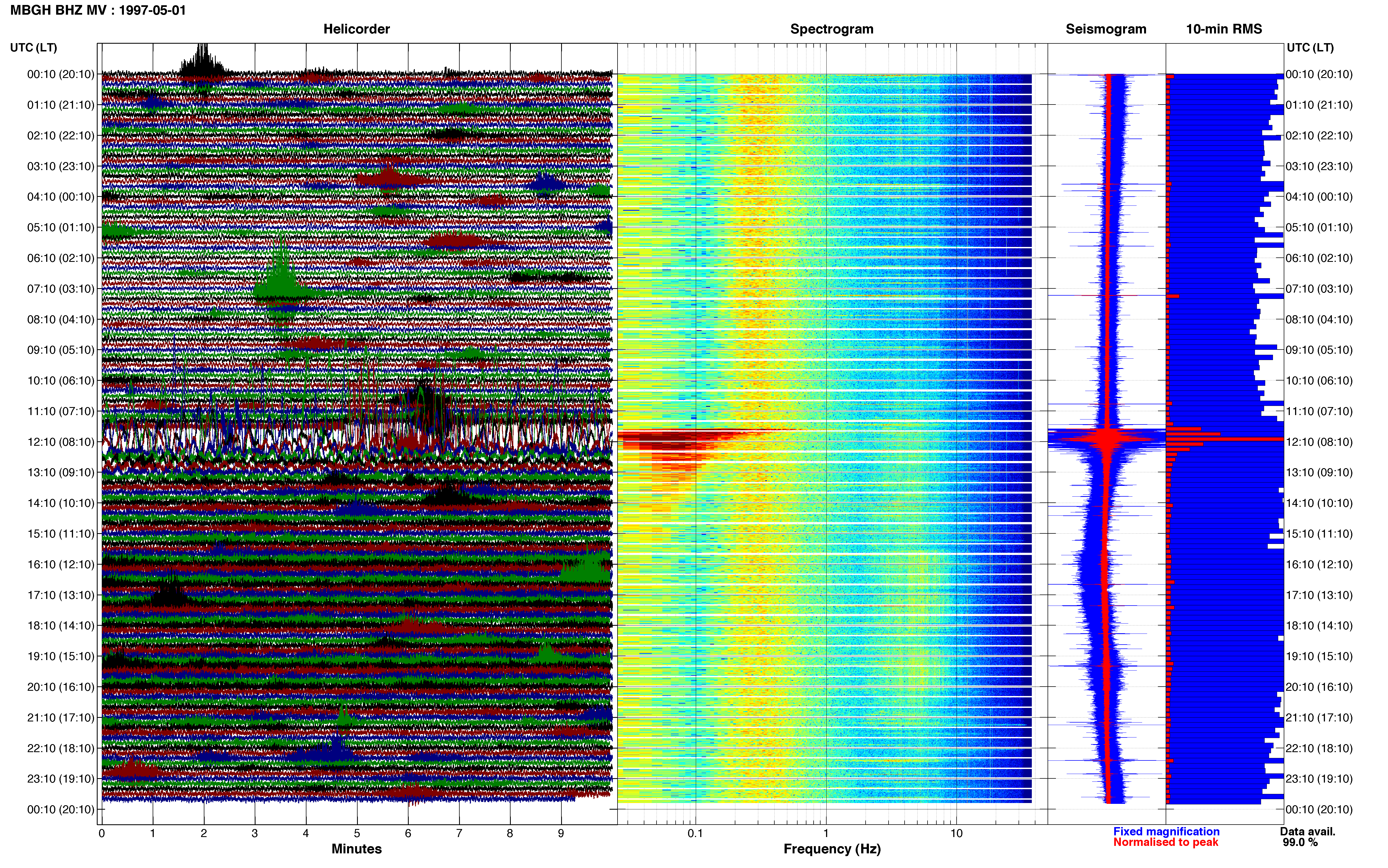Viewport: 1388px width, 868px height.
Task: Click the 9 tick on the Minutes axis
Action: [x=561, y=833]
